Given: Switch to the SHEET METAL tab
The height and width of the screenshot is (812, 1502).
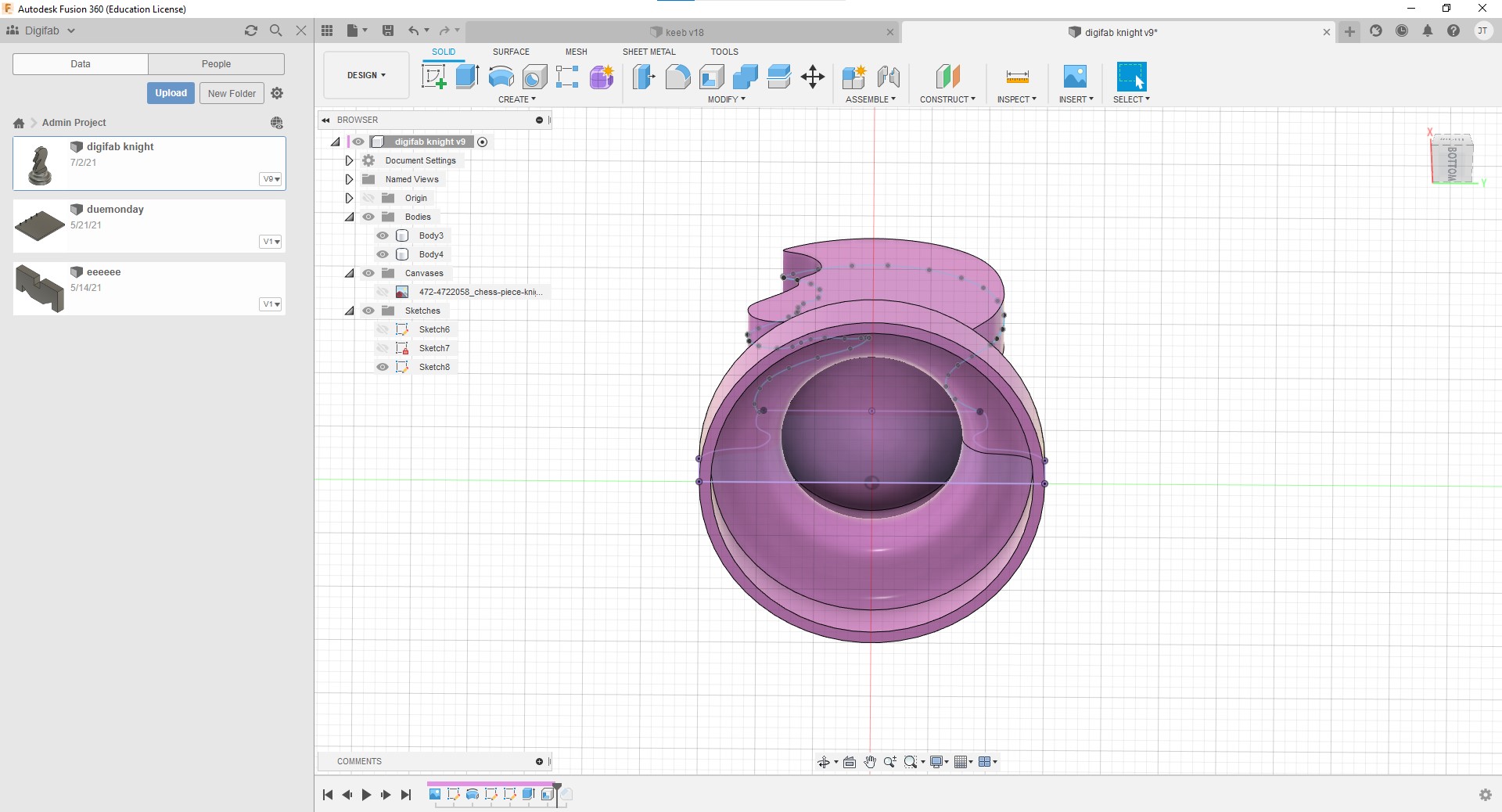Looking at the screenshot, I should point(649,52).
